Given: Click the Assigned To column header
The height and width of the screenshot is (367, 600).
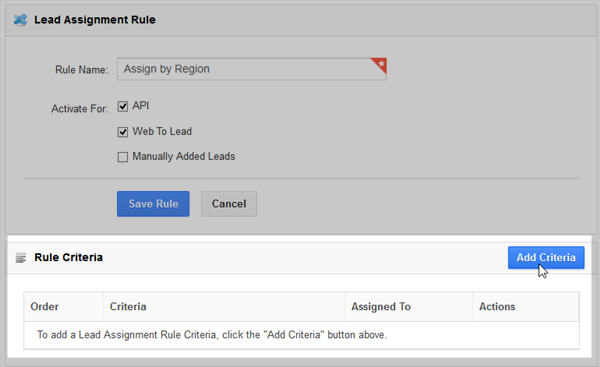Looking at the screenshot, I should point(409,307).
